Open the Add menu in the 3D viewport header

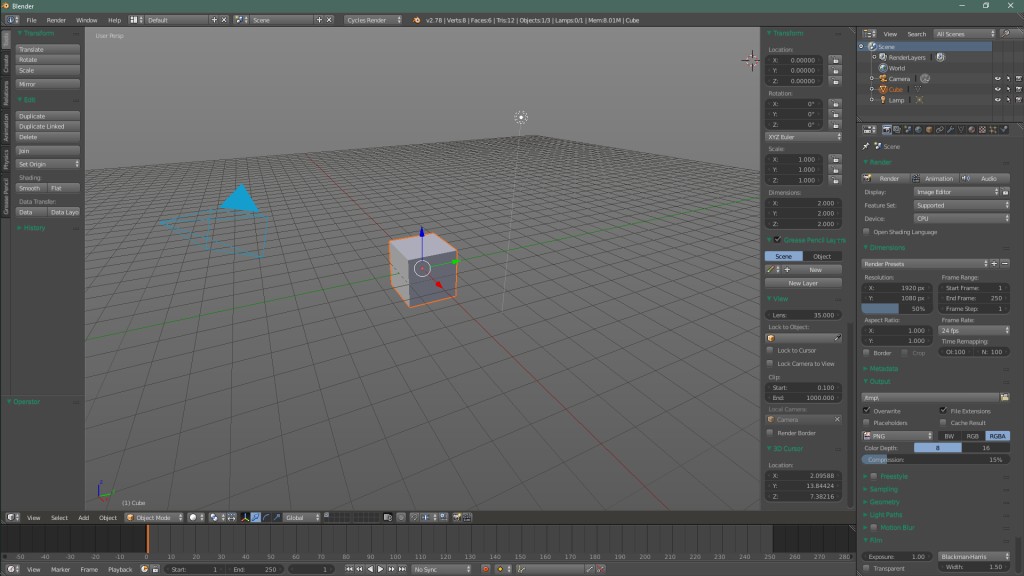(83, 517)
